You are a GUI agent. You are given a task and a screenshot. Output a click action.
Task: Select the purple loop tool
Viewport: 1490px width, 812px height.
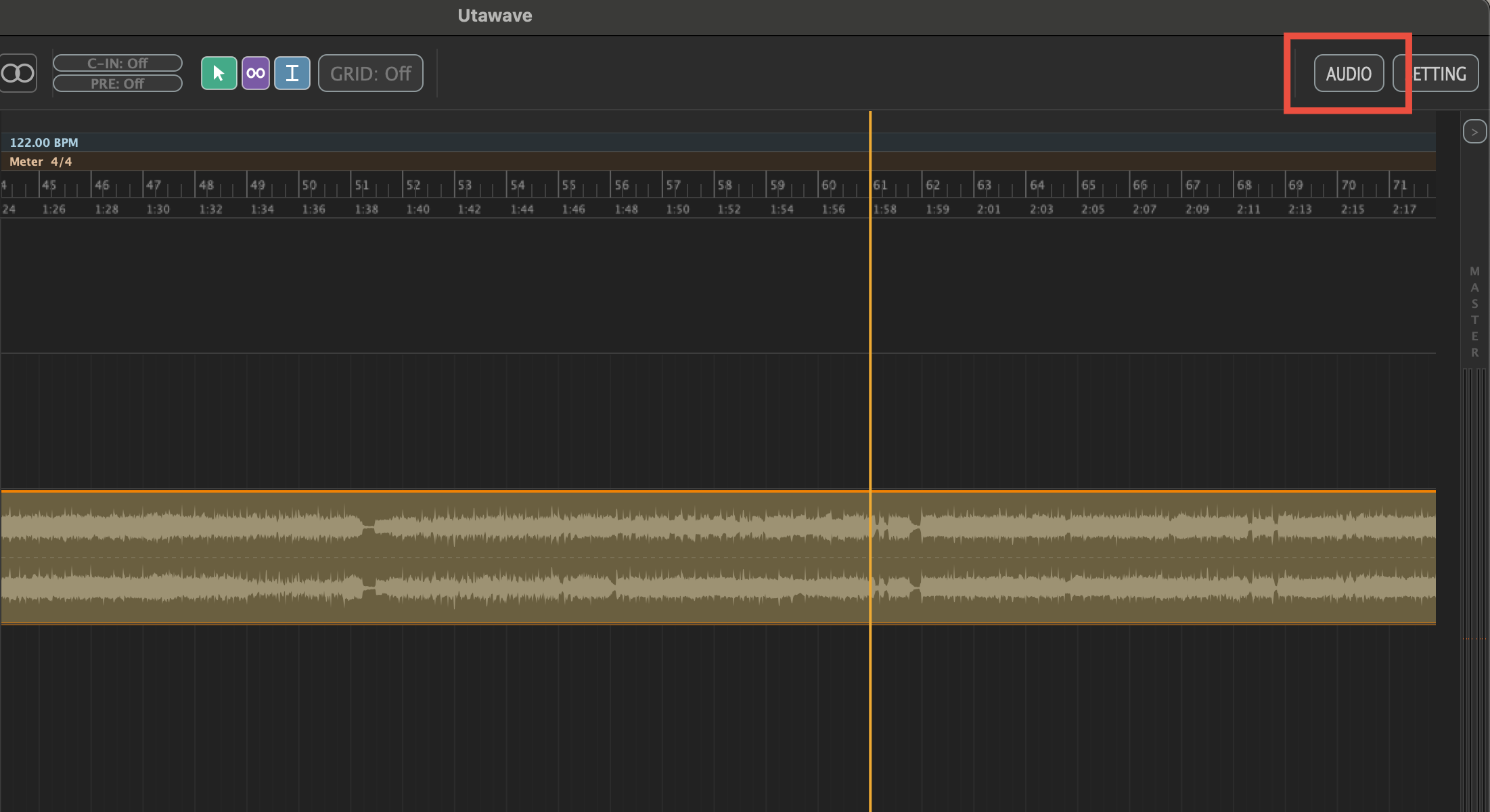coord(256,73)
